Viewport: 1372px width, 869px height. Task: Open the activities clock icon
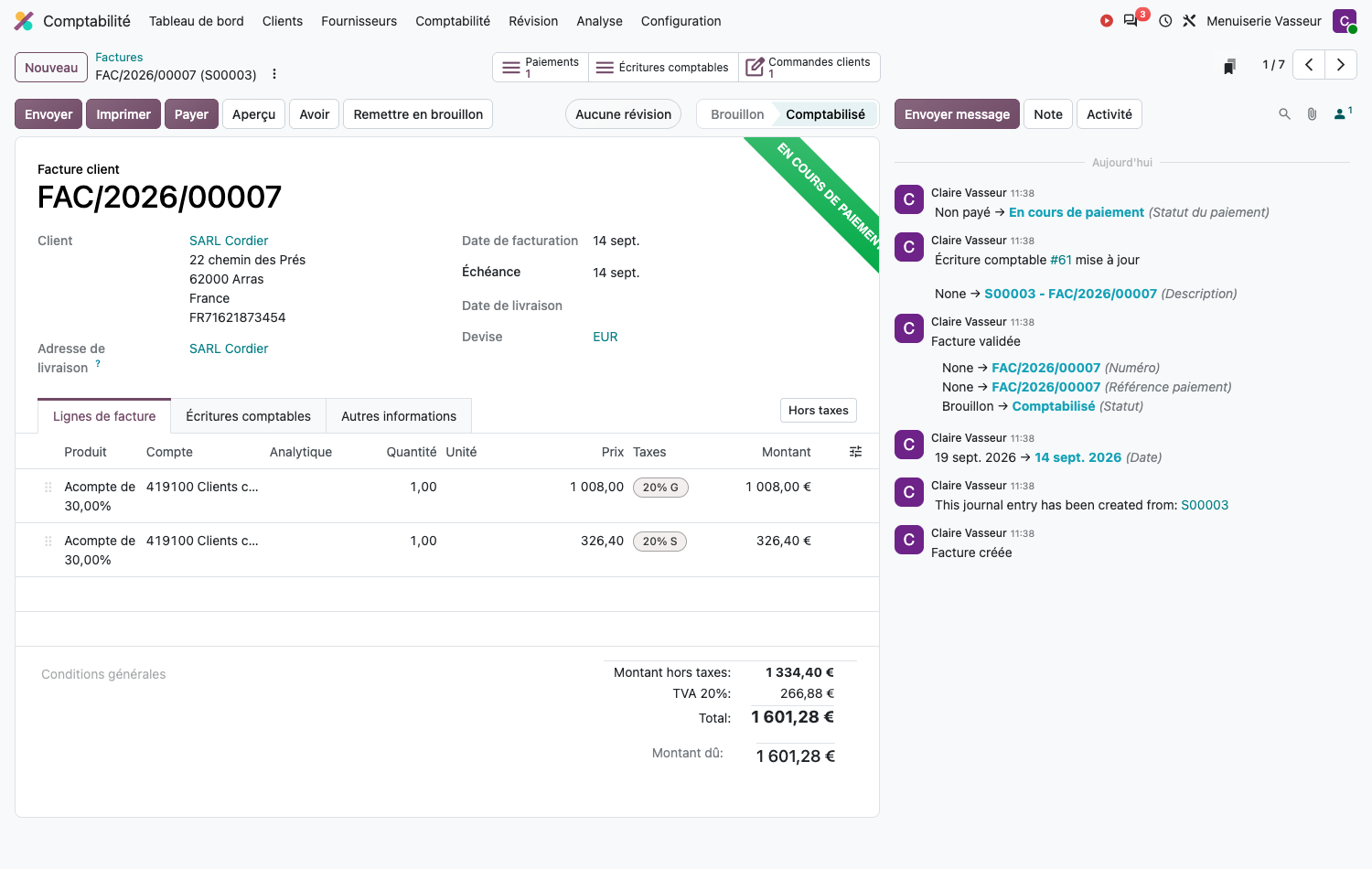1165,21
